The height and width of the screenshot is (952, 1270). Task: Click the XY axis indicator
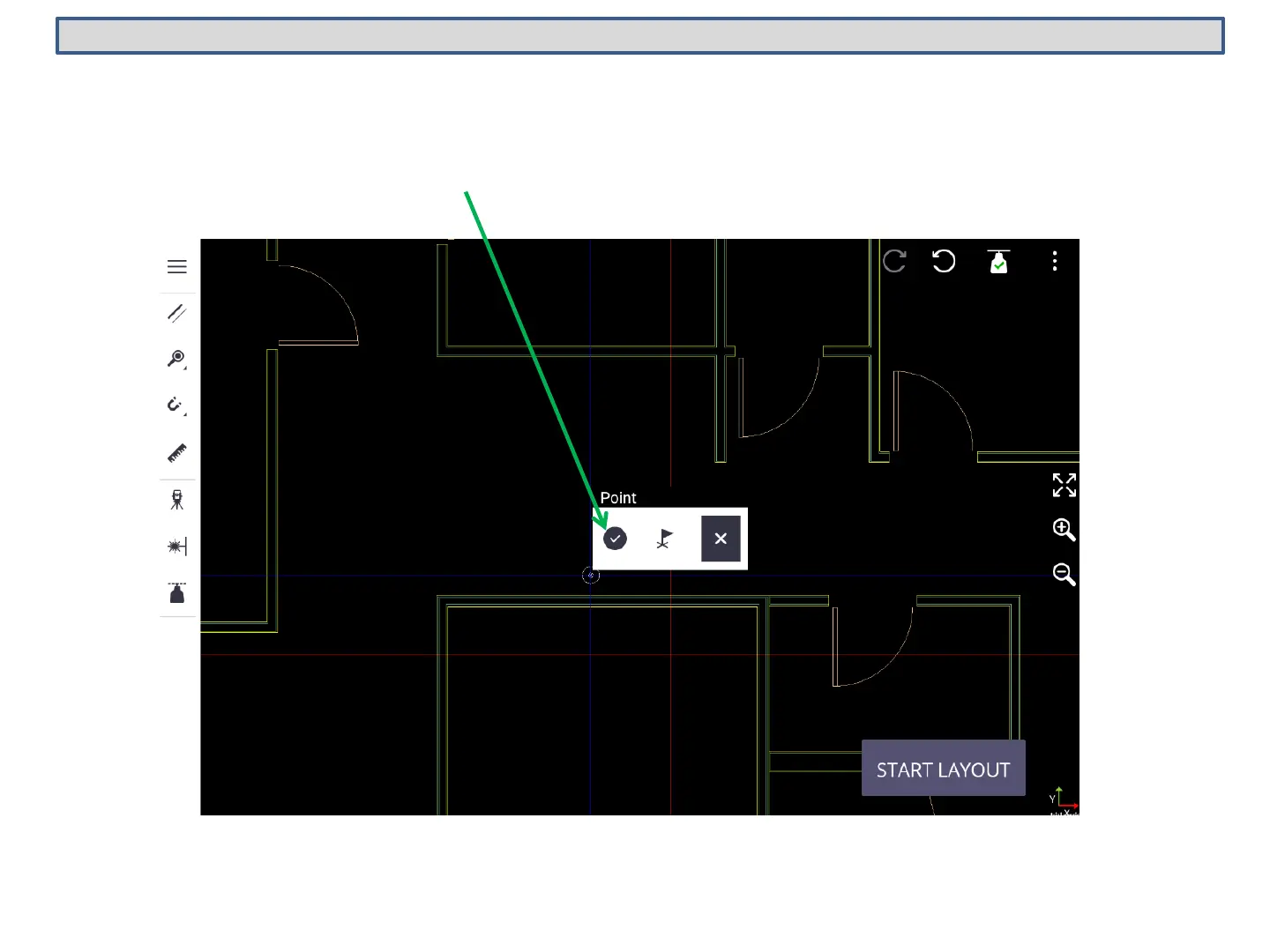click(x=1063, y=801)
